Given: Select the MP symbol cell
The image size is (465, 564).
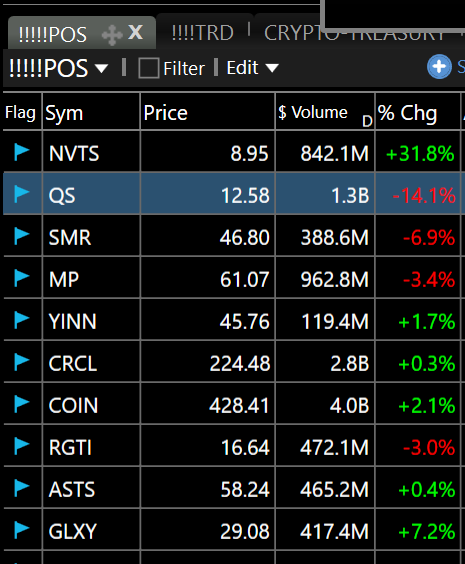Looking at the screenshot, I should click(91, 278).
